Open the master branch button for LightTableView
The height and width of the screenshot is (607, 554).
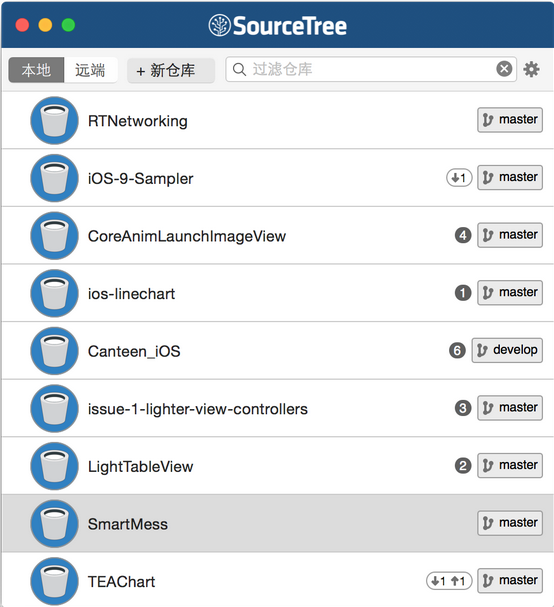pyautogui.click(x=510, y=466)
